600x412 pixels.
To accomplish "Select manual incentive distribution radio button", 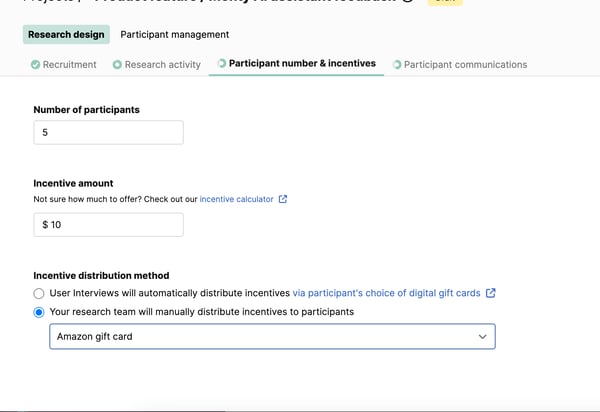I will [x=39, y=312].
